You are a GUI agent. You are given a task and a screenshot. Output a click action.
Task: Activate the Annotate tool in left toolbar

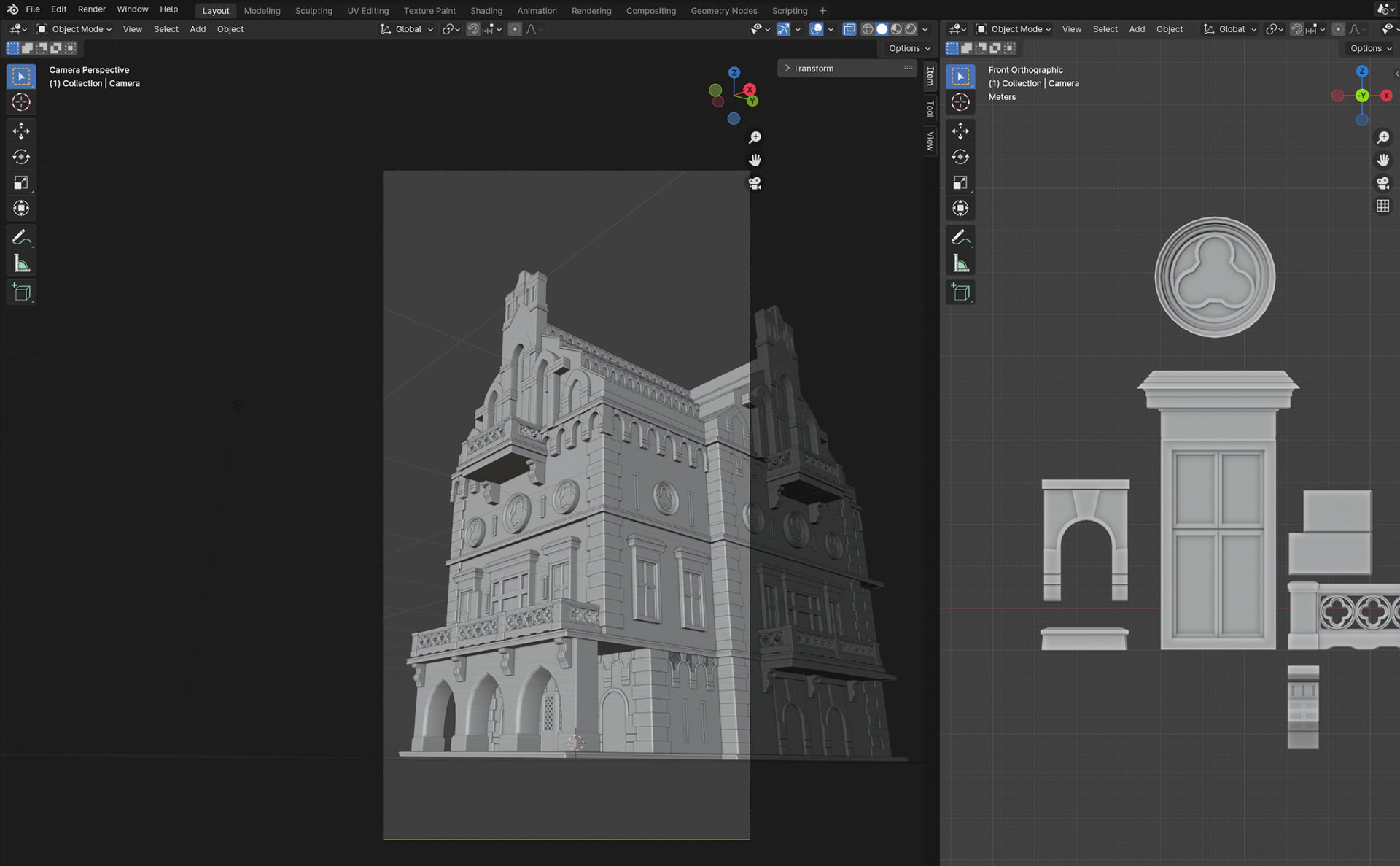click(21, 237)
